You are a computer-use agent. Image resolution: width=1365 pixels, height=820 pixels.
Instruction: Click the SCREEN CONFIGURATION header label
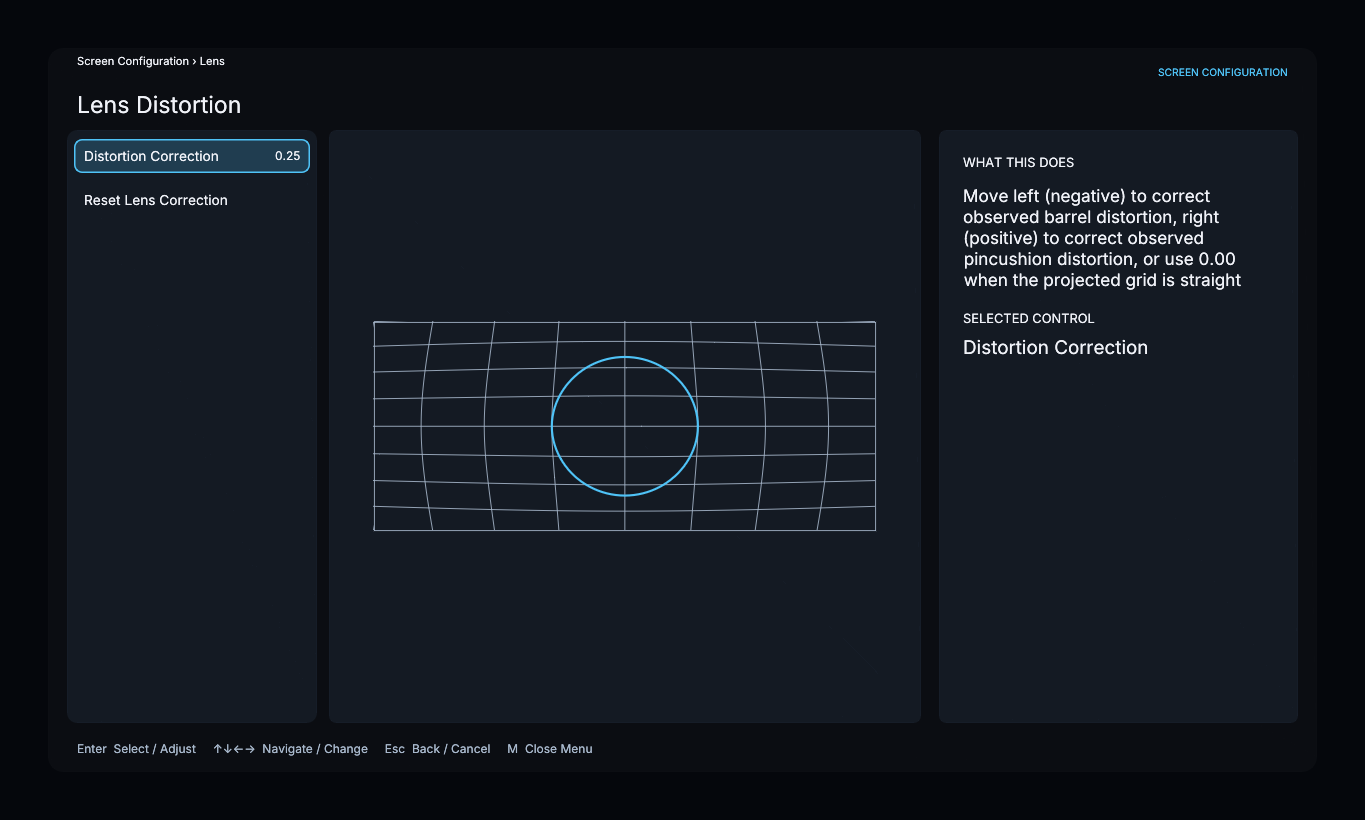coord(1222,72)
